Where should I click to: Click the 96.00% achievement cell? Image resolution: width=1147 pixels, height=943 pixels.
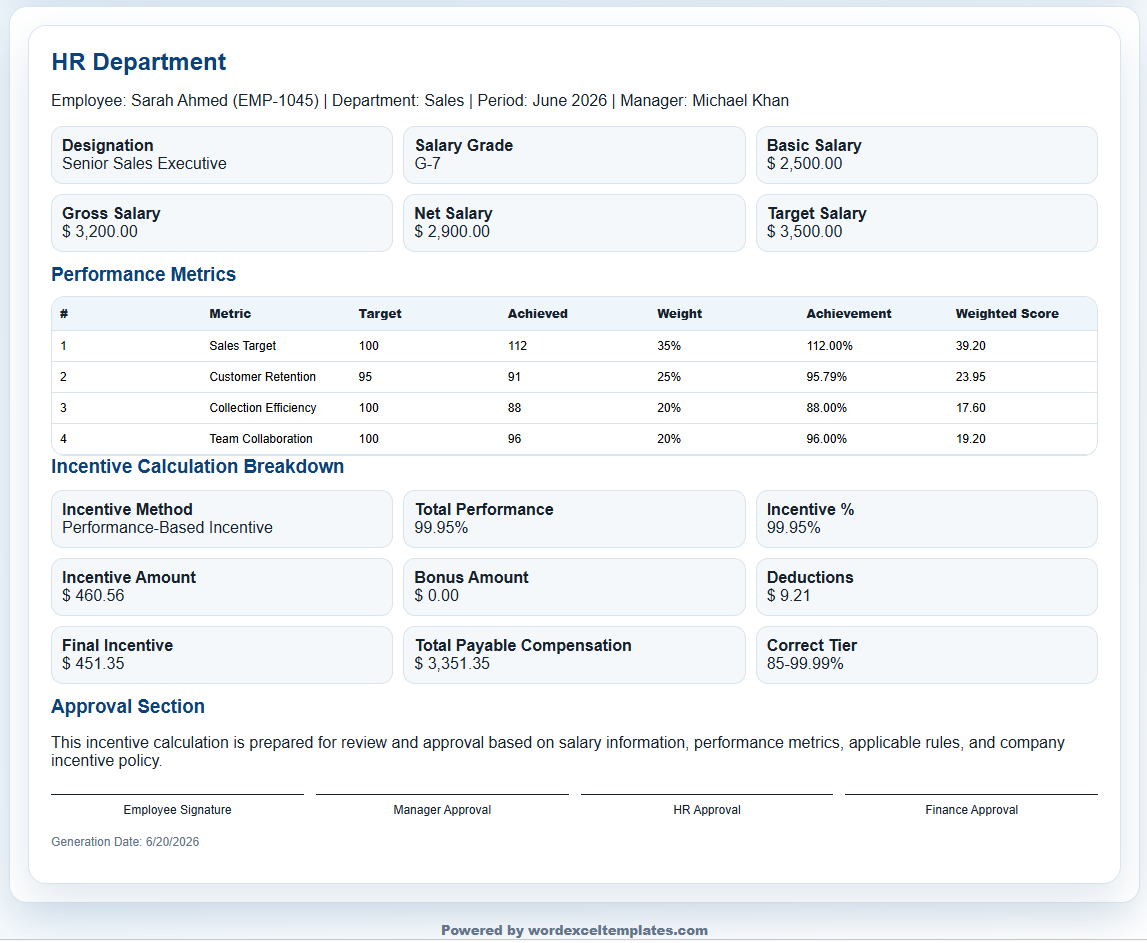click(x=827, y=439)
